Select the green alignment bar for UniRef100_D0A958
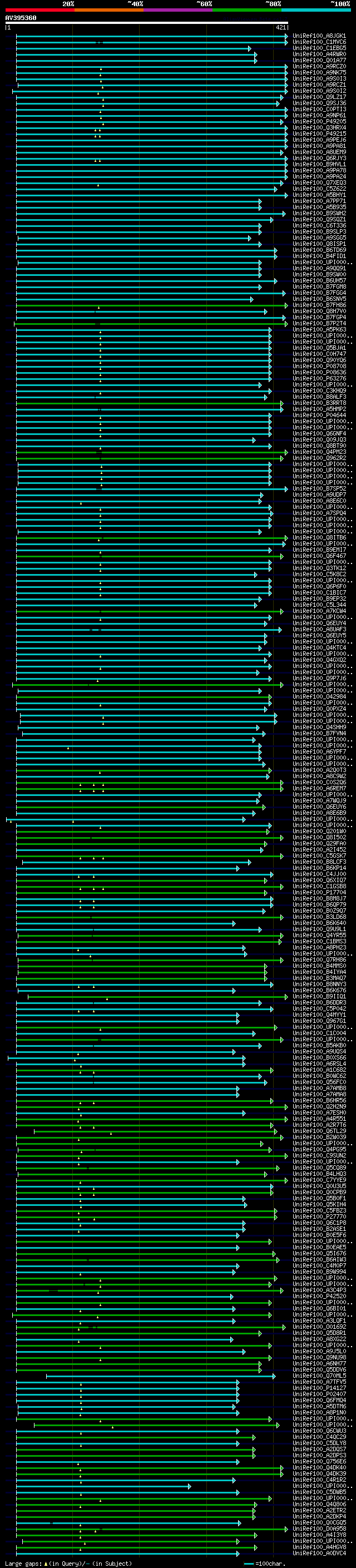Screen dimensions: 356x1568 click(x=151, y=1529)
